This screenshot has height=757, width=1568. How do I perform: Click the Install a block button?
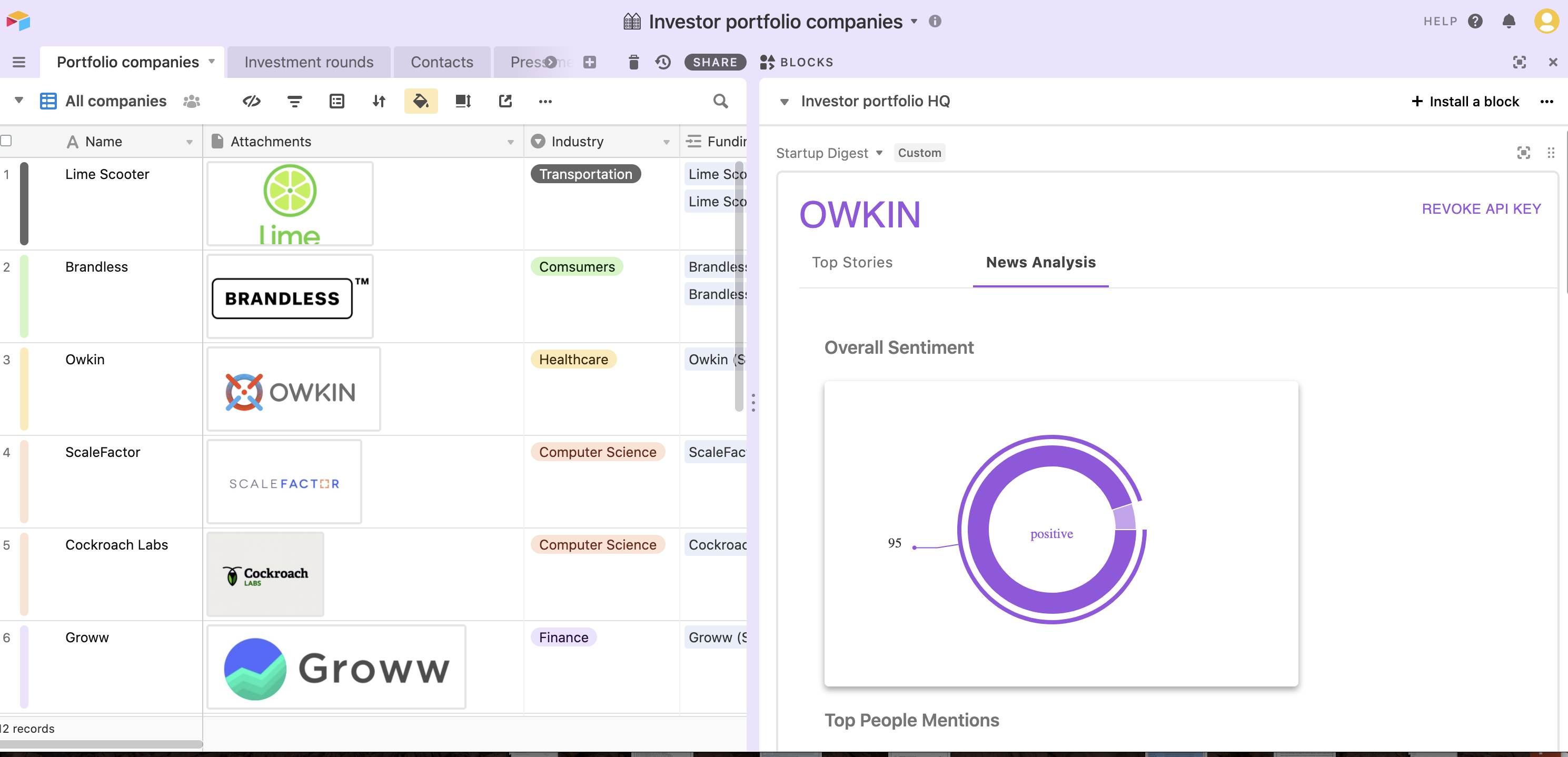click(1465, 102)
